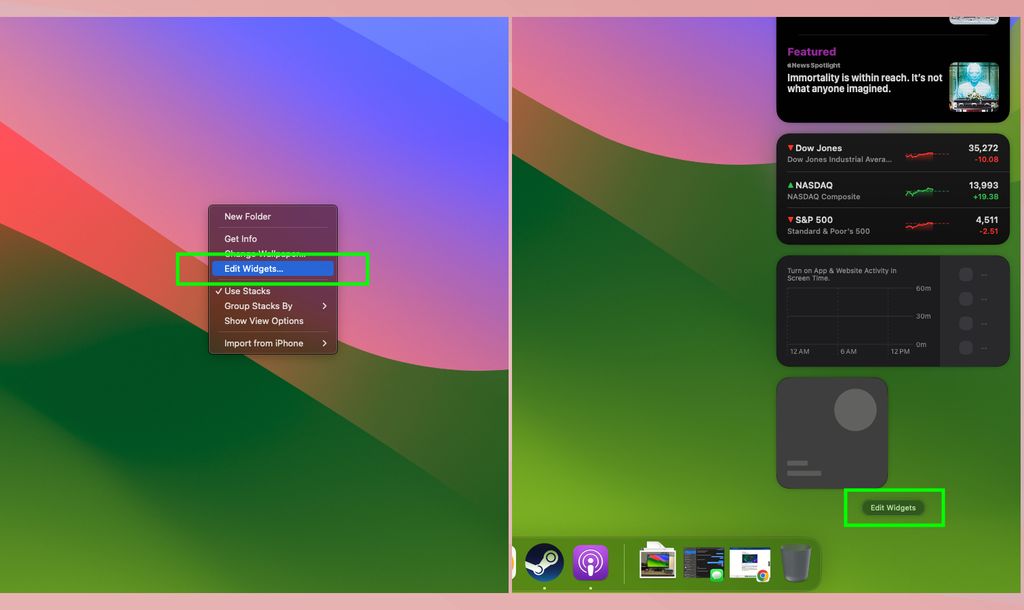Open the Trash at the end of the Dock

point(796,563)
